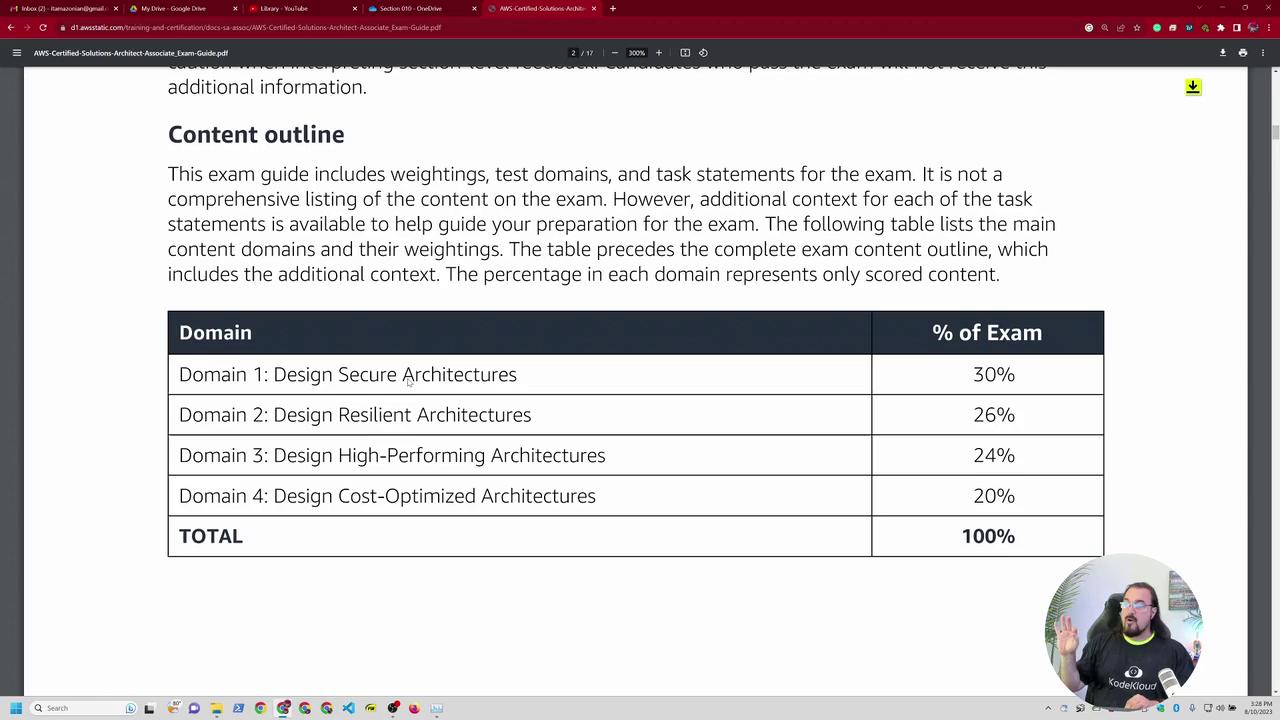The width and height of the screenshot is (1280, 720).
Task: Zoom out of the PDF
Action: (x=614, y=53)
